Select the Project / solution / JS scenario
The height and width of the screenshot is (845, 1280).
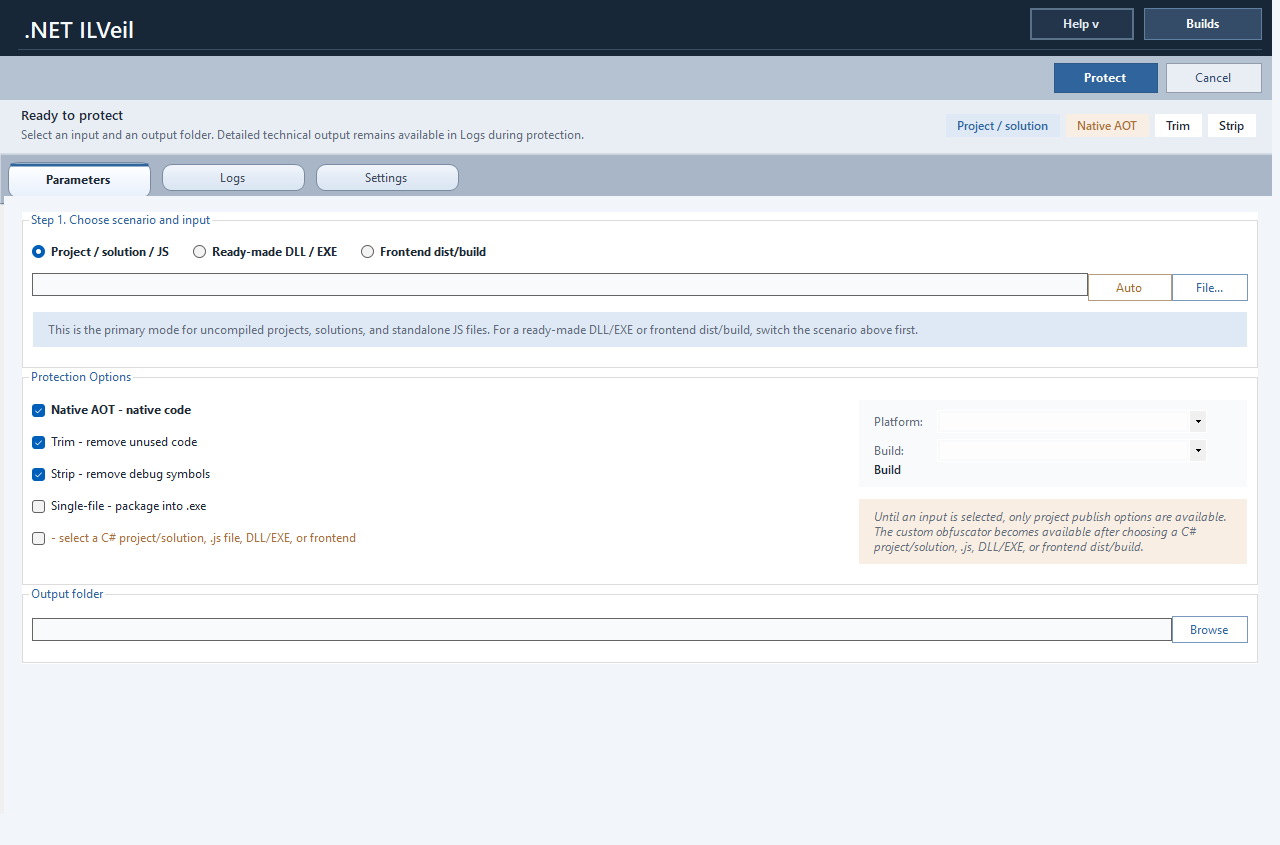pos(38,251)
